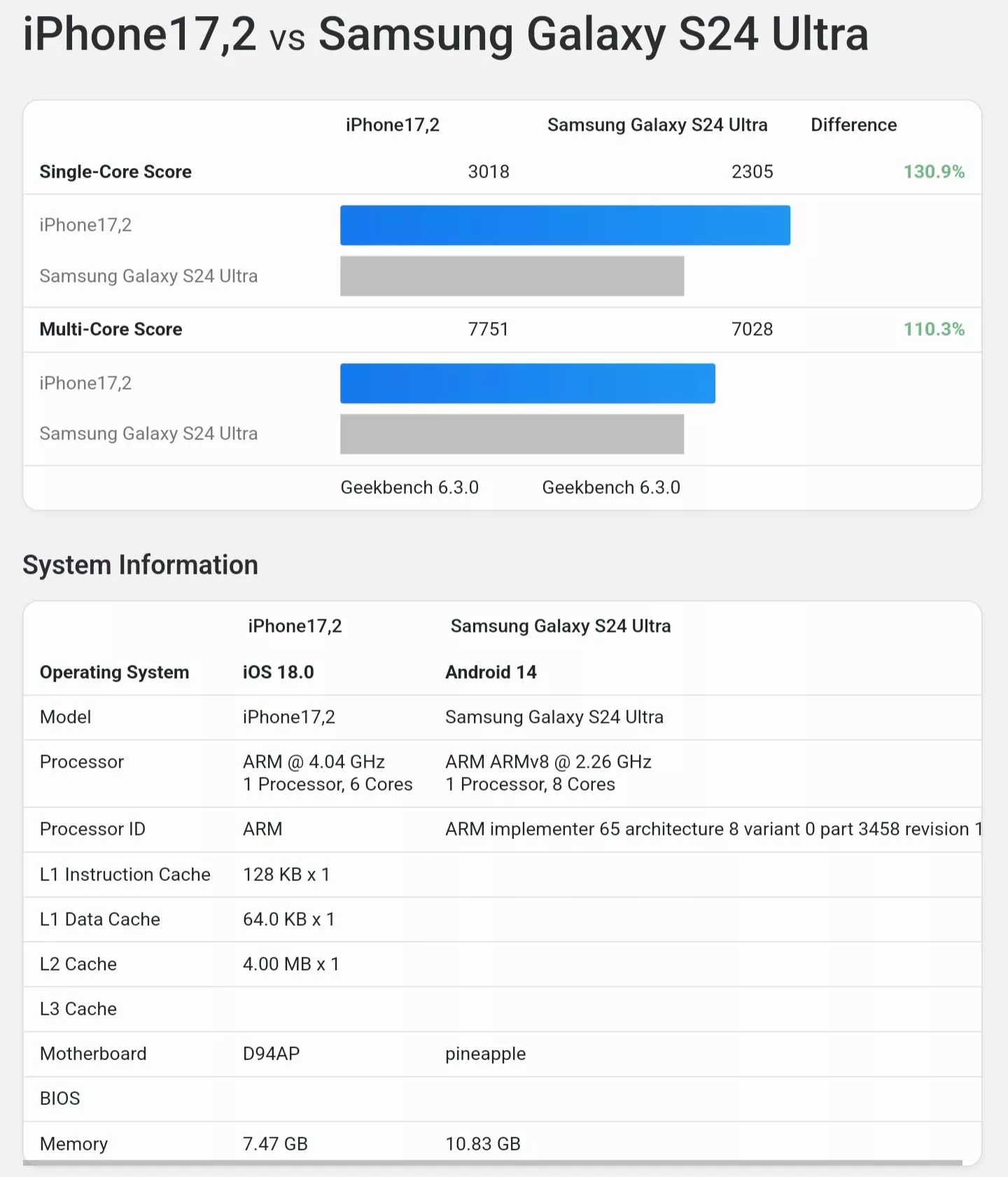
Task: Click the iPhone17,2 single-core blue score bar
Action: click(565, 225)
